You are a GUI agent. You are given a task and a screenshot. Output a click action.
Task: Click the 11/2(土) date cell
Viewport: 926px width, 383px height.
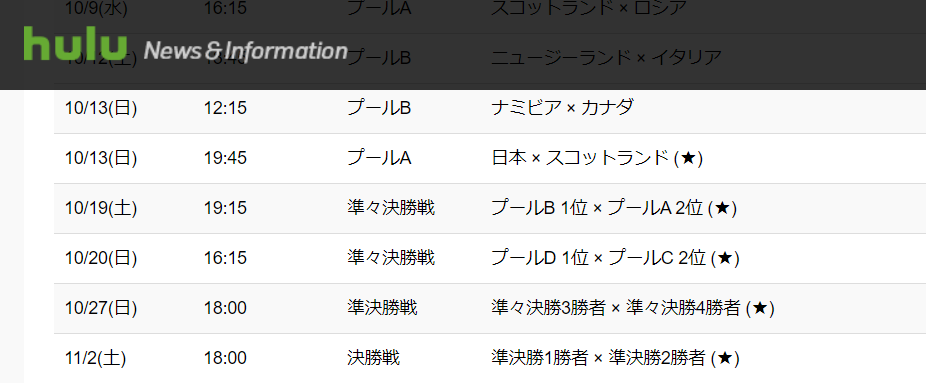[95, 358]
